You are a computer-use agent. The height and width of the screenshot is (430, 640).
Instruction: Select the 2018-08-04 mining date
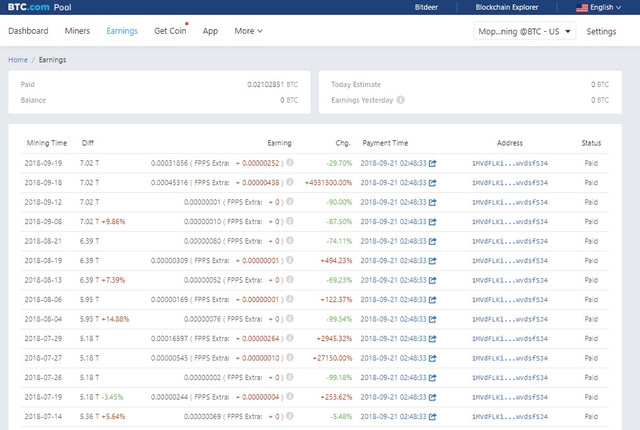pos(43,319)
